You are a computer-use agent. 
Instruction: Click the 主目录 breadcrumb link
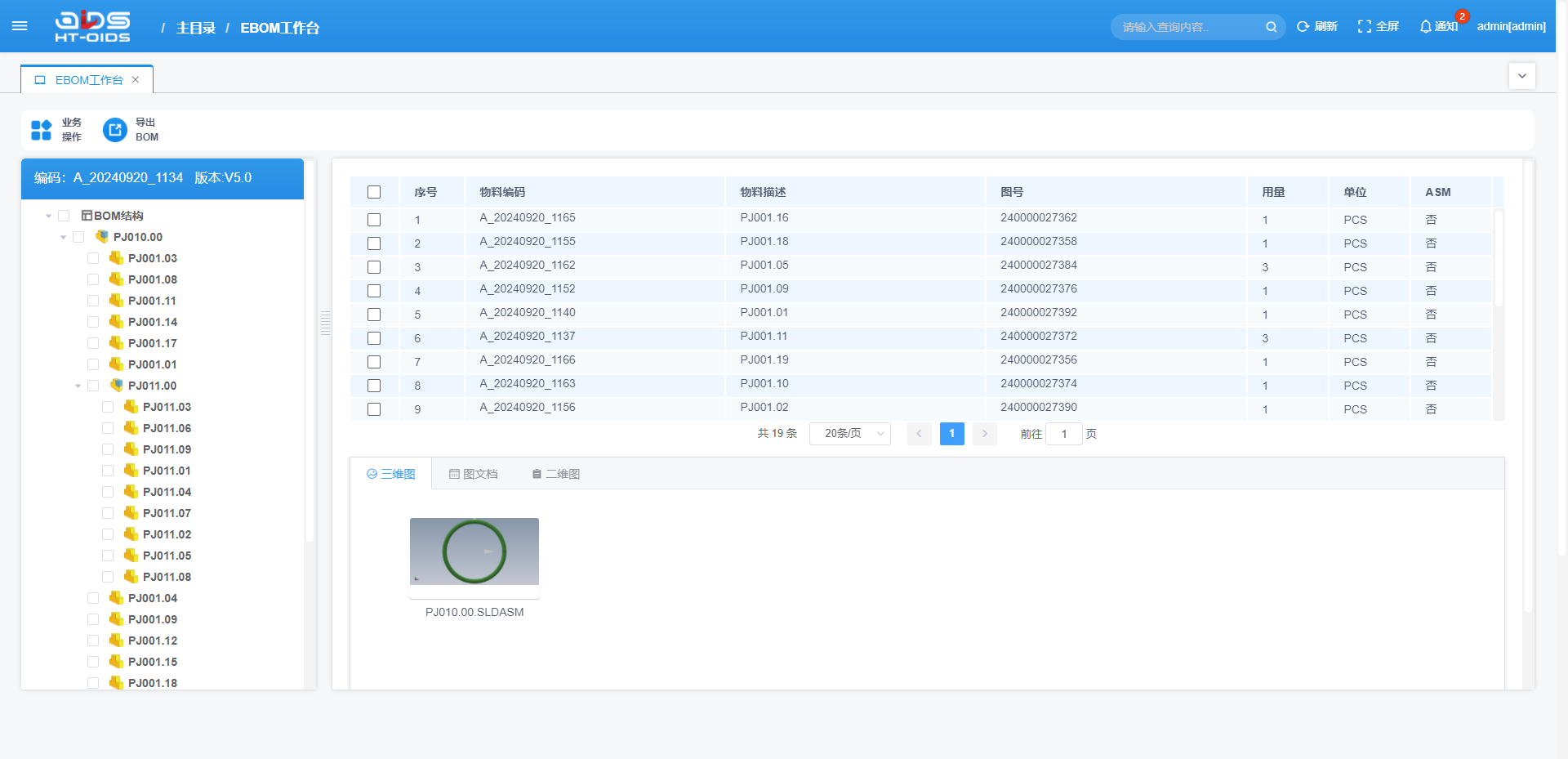(x=196, y=28)
